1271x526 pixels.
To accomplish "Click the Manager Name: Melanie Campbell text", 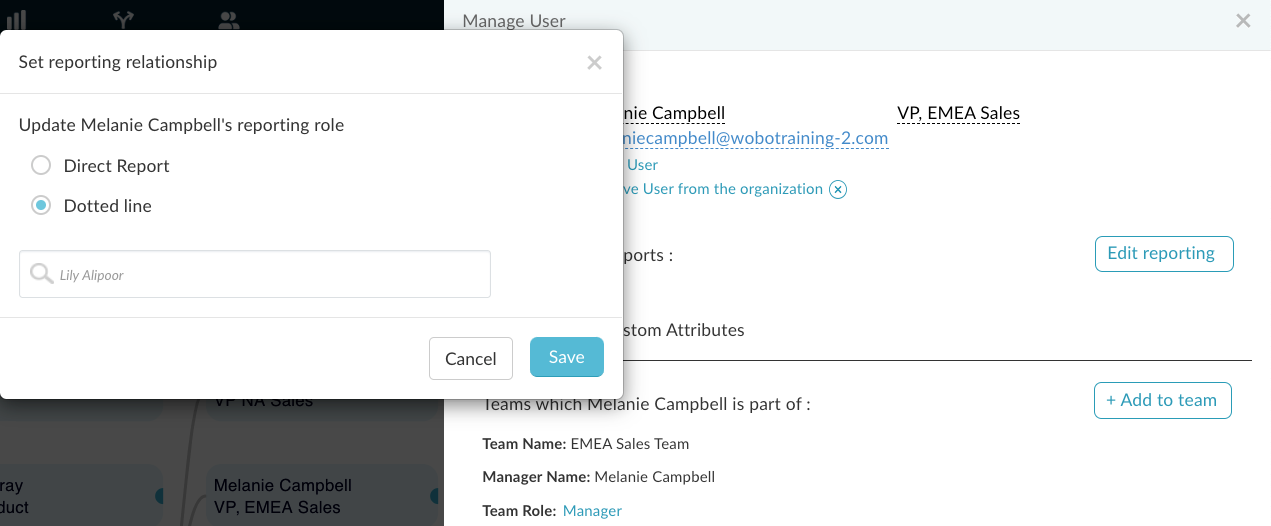I will (x=598, y=477).
